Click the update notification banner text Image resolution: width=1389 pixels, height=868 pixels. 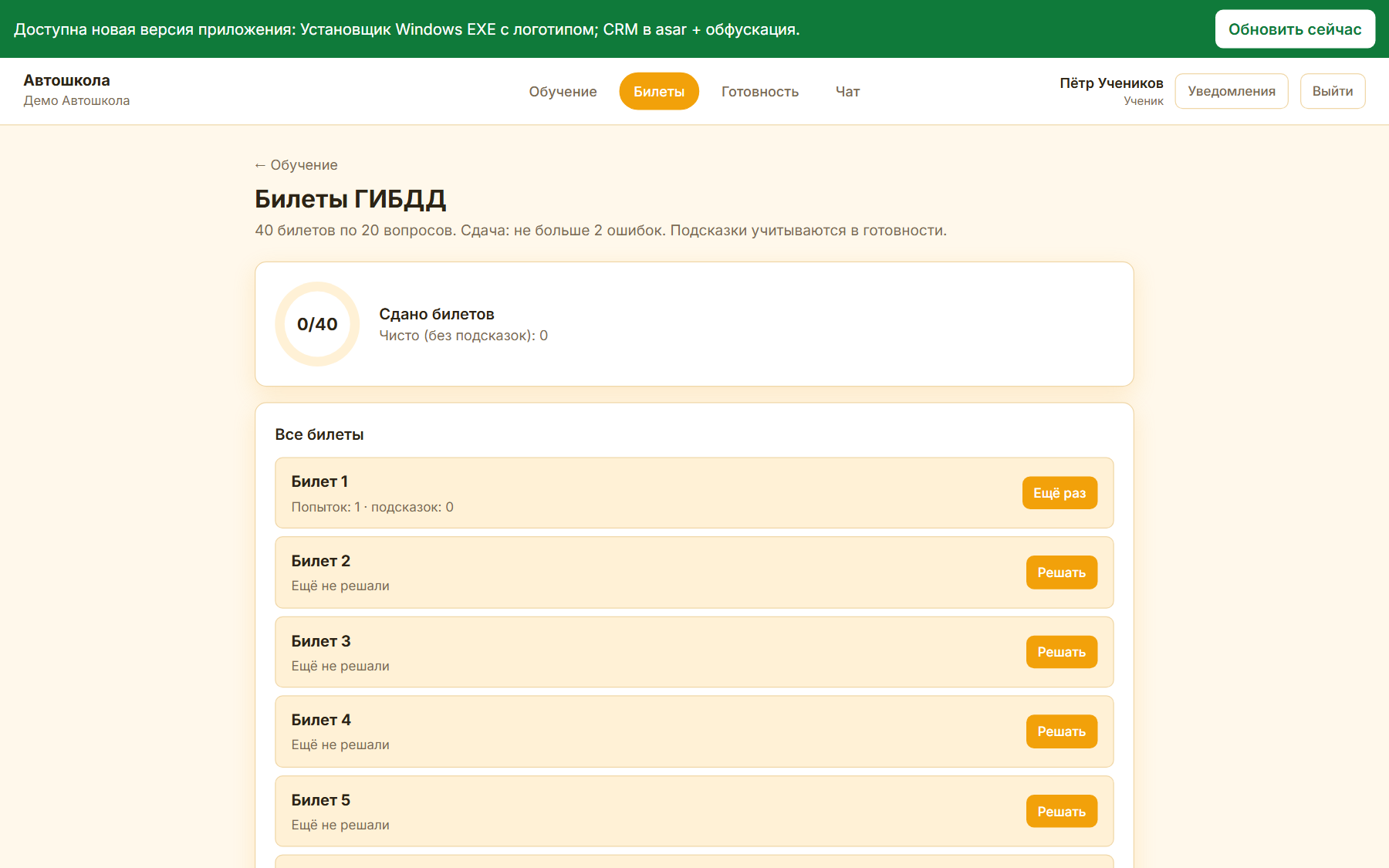coord(407,29)
